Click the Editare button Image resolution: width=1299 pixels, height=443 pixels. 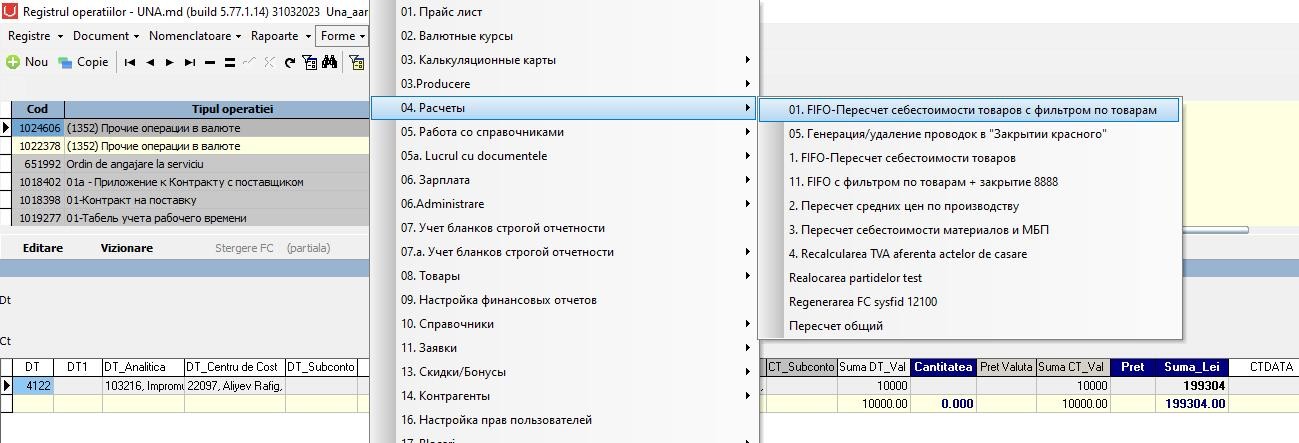tap(43, 248)
